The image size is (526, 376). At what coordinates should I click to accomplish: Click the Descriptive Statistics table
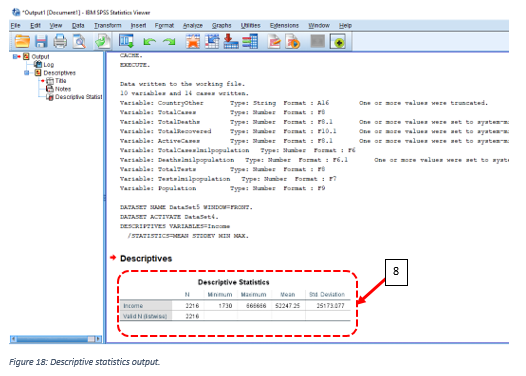click(x=235, y=300)
